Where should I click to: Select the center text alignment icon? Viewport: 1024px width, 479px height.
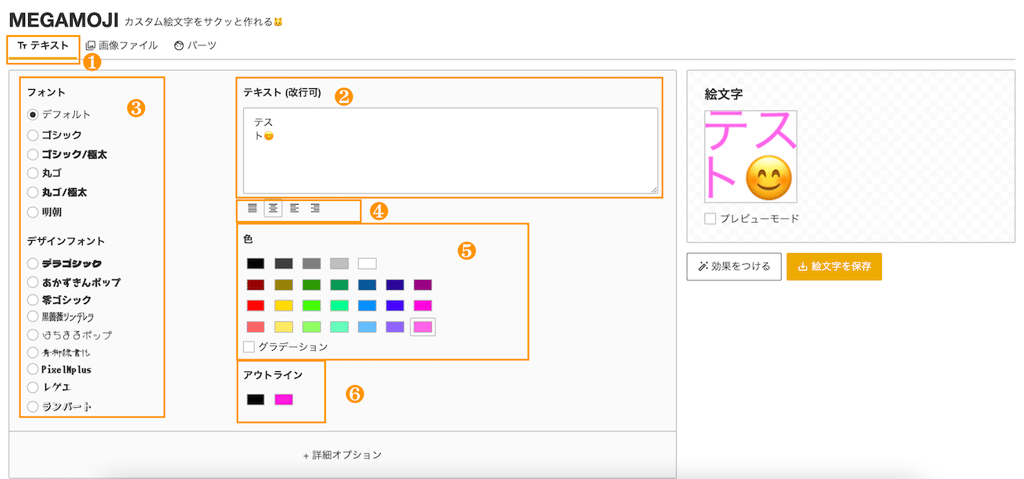coord(273,208)
